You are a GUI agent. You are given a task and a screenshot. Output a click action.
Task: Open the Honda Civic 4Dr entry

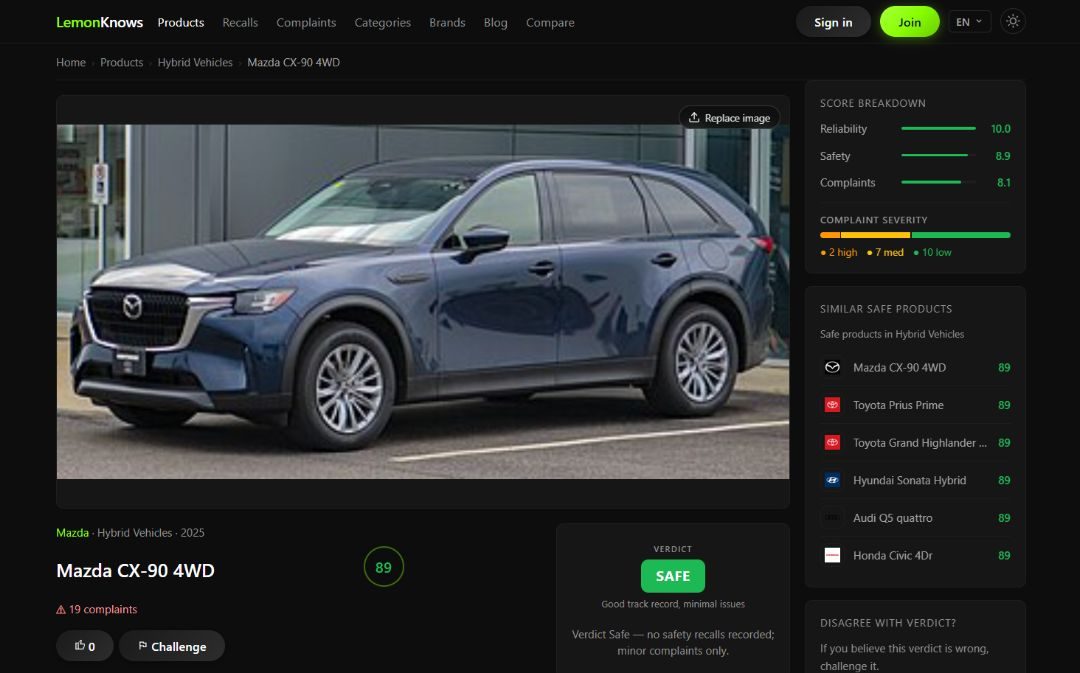[915, 555]
